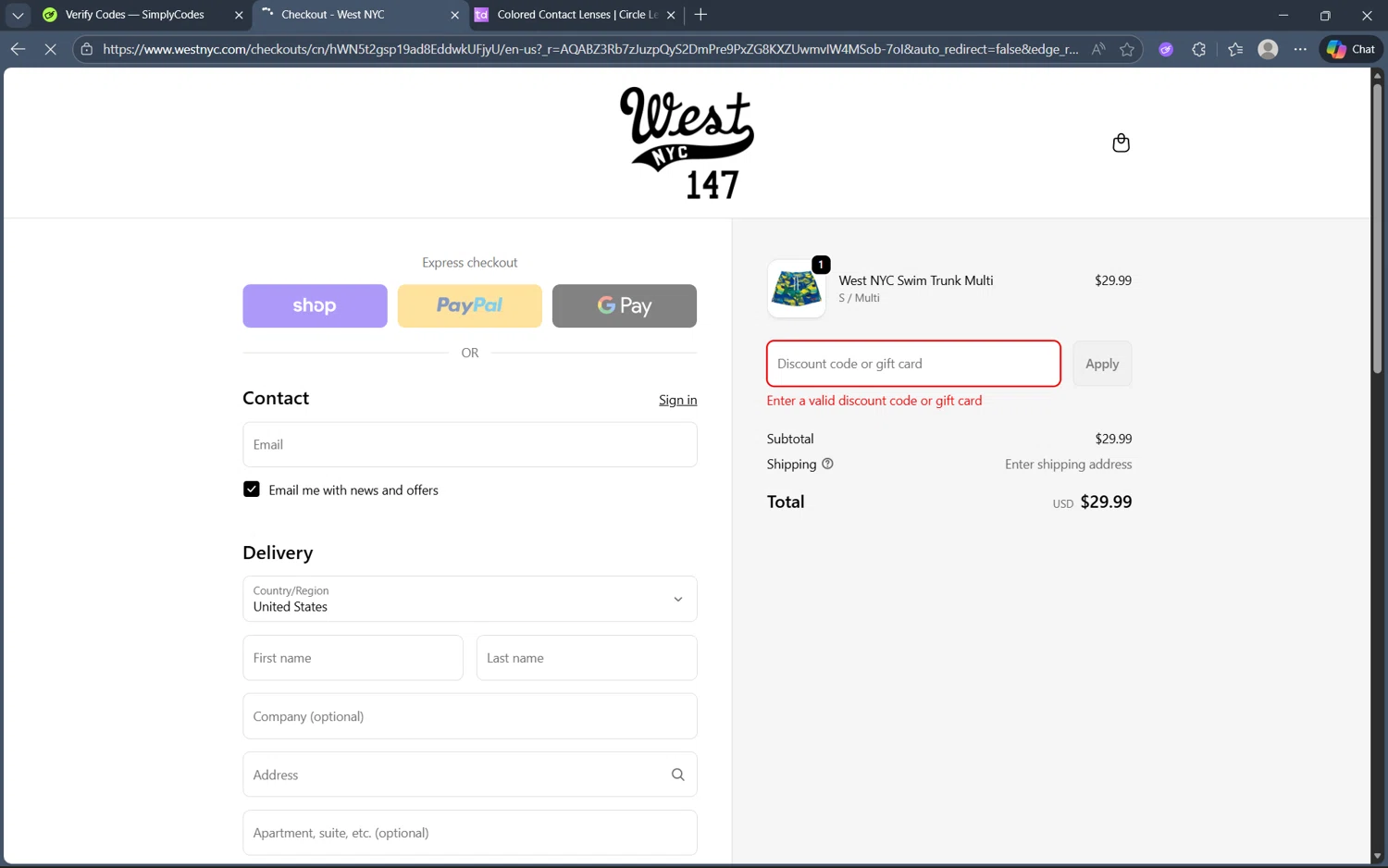The image size is (1388, 868).
Task: Open shipping info help icon
Action: (827, 464)
